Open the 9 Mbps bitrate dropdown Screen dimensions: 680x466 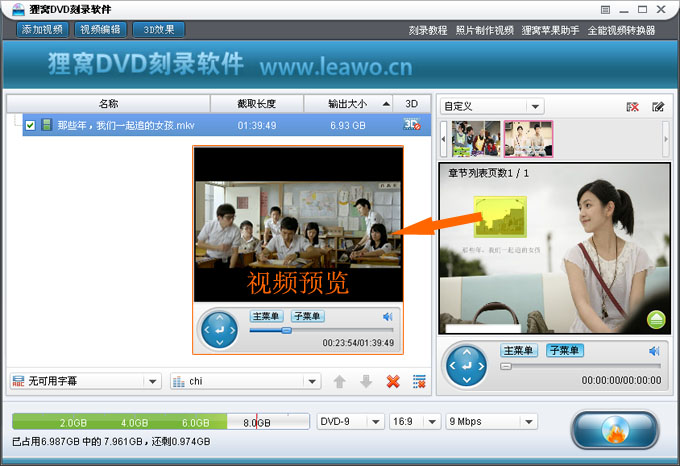[x=491, y=421]
